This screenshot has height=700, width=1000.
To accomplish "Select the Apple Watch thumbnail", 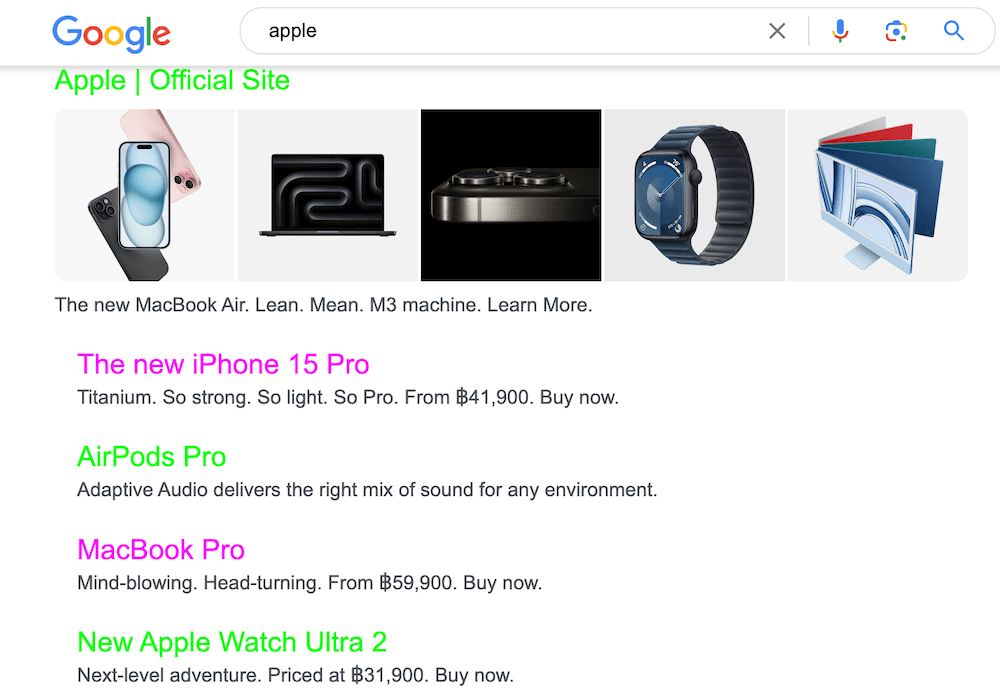I will 695,195.
